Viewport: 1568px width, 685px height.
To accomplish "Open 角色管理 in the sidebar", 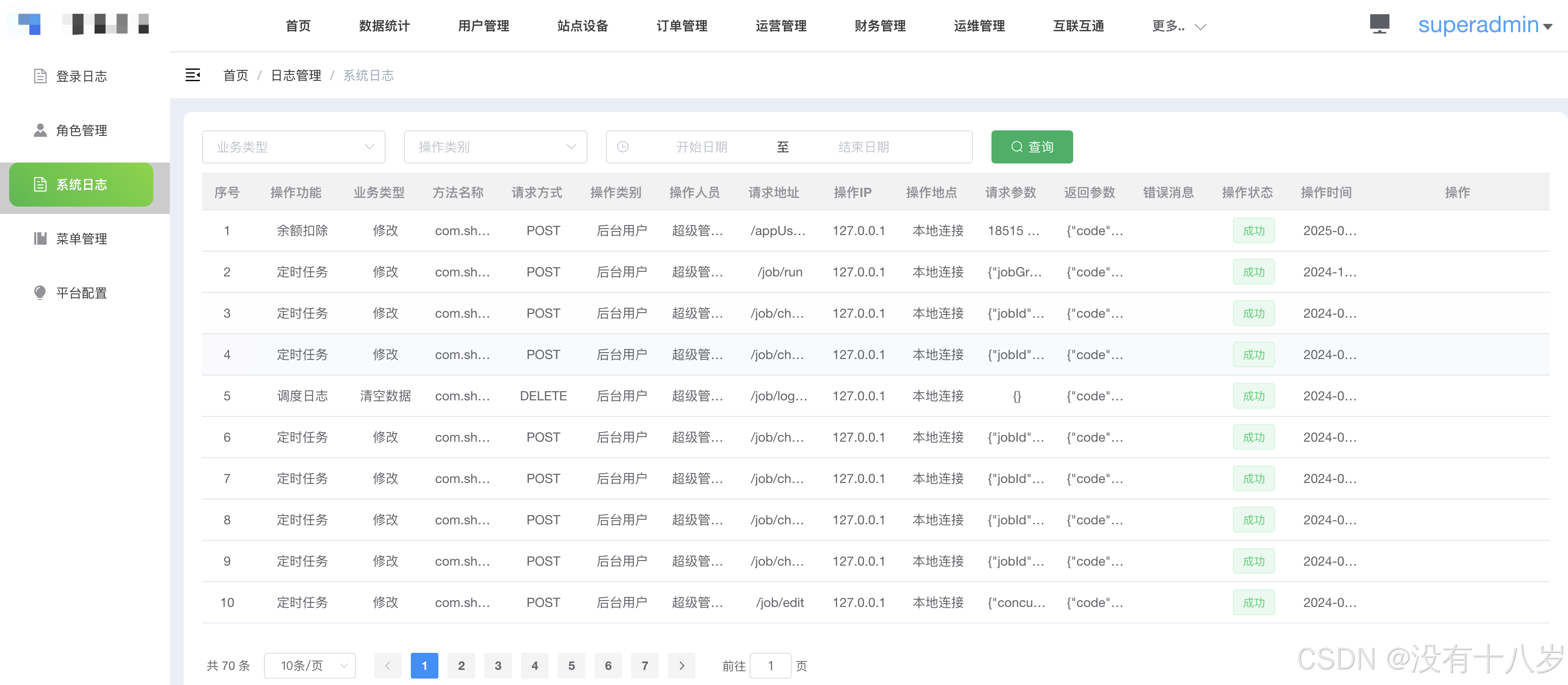I will [81, 130].
